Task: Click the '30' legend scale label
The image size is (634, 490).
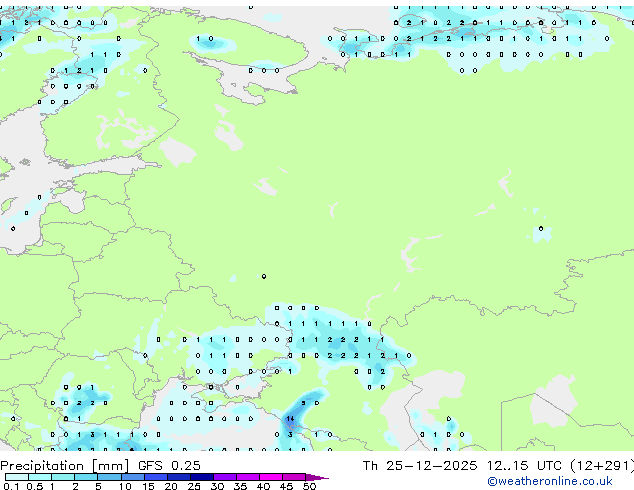Action: click(217, 486)
